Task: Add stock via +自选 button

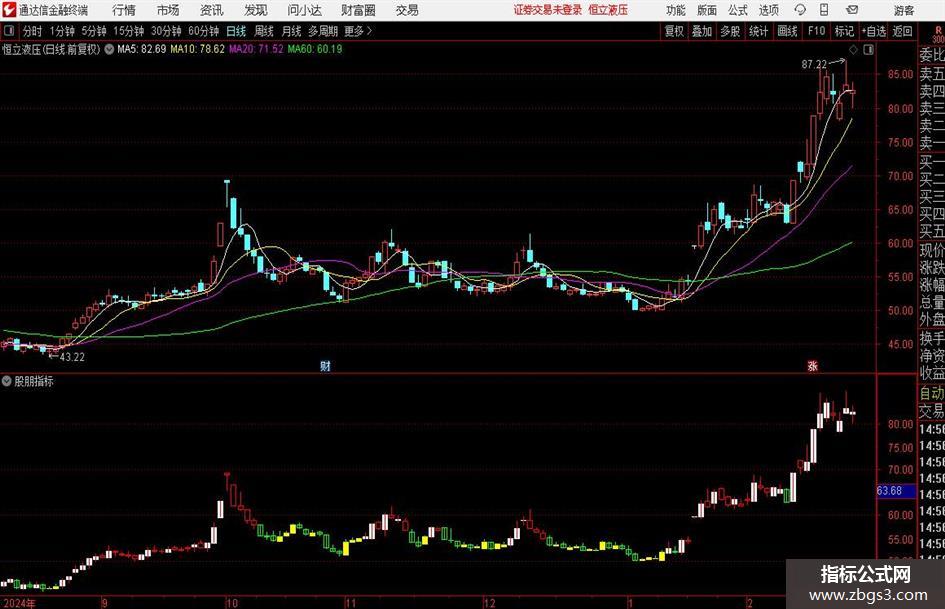Action: [x=874, y=31]
